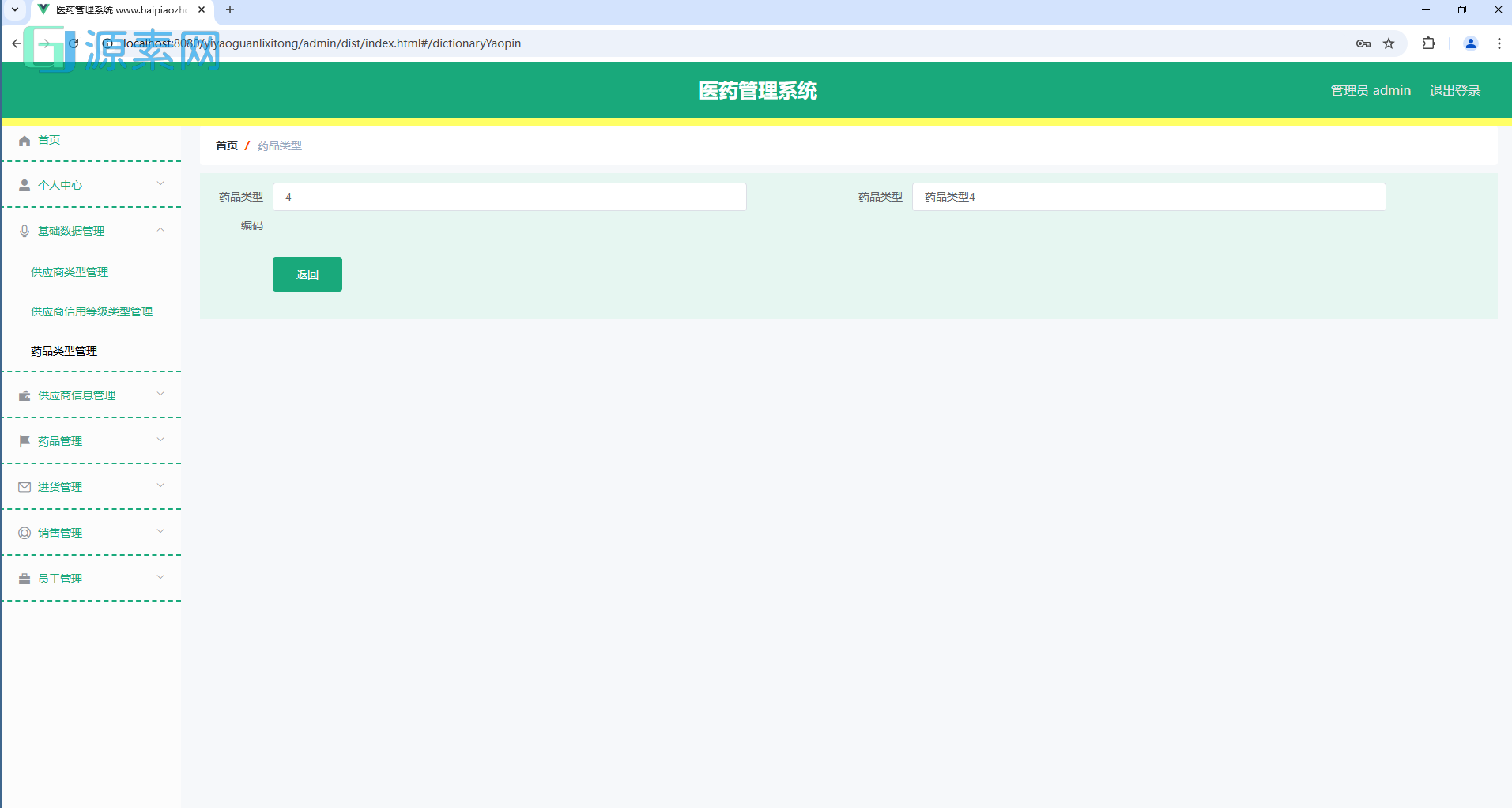Click the 药品类型 input showing 药品类型4
Viewport: 1512px width, 808px height.
[1148, 197]
